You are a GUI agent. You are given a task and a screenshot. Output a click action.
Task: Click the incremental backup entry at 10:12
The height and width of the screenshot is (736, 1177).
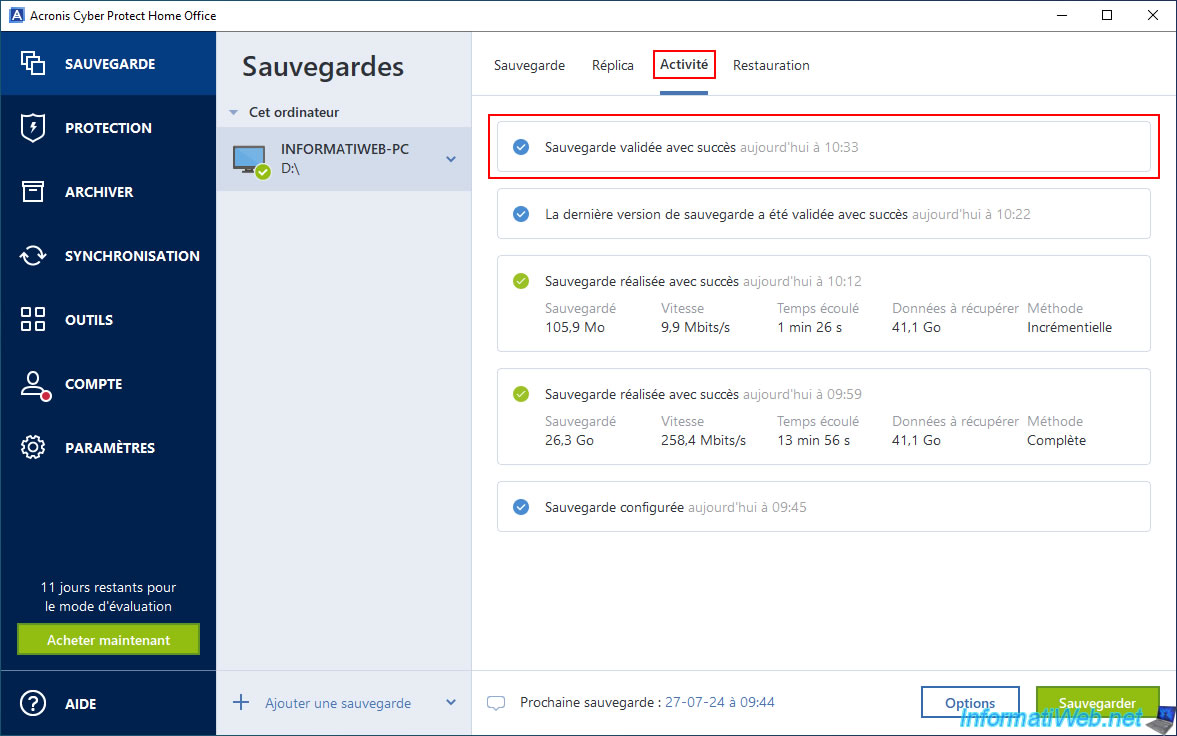(823, 304)
